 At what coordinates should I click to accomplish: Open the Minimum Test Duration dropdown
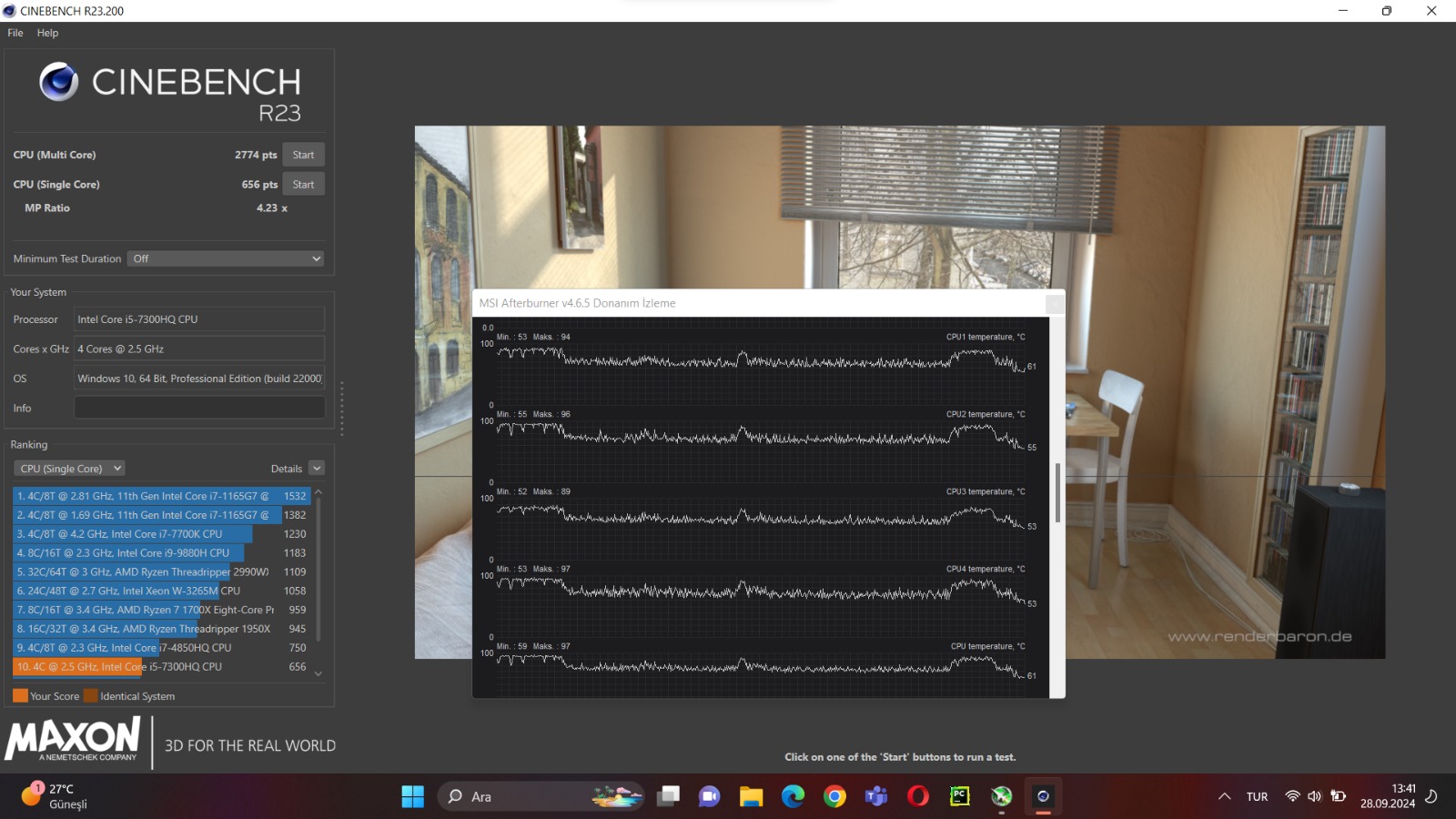coord(226,258)
